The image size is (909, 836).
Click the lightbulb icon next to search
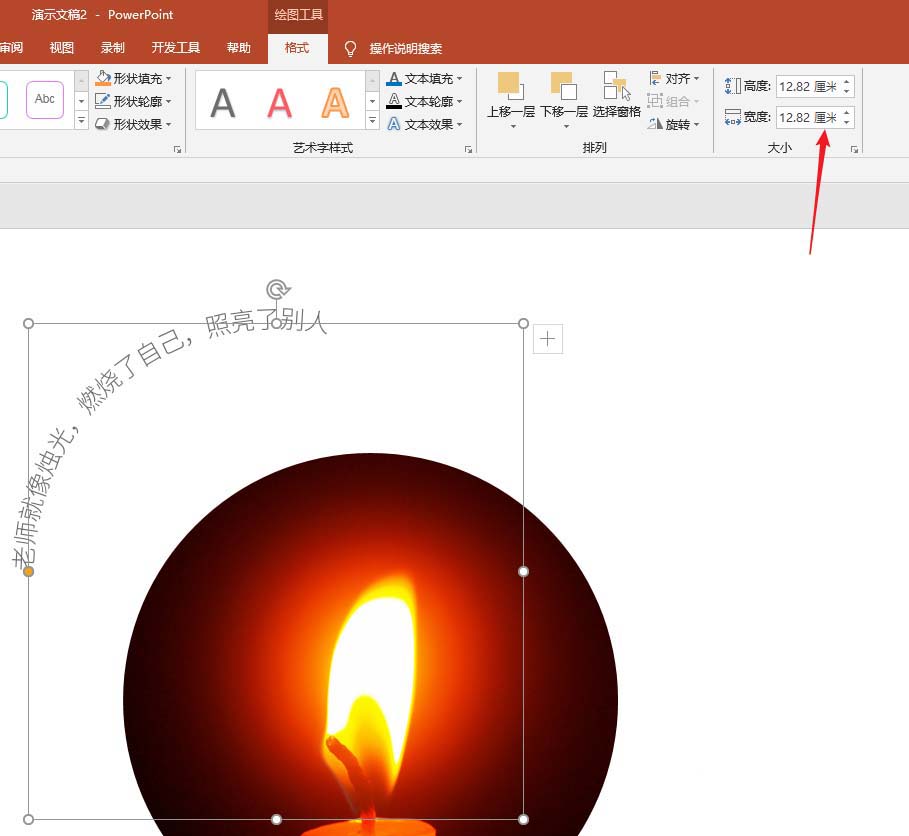coord(350,49)
